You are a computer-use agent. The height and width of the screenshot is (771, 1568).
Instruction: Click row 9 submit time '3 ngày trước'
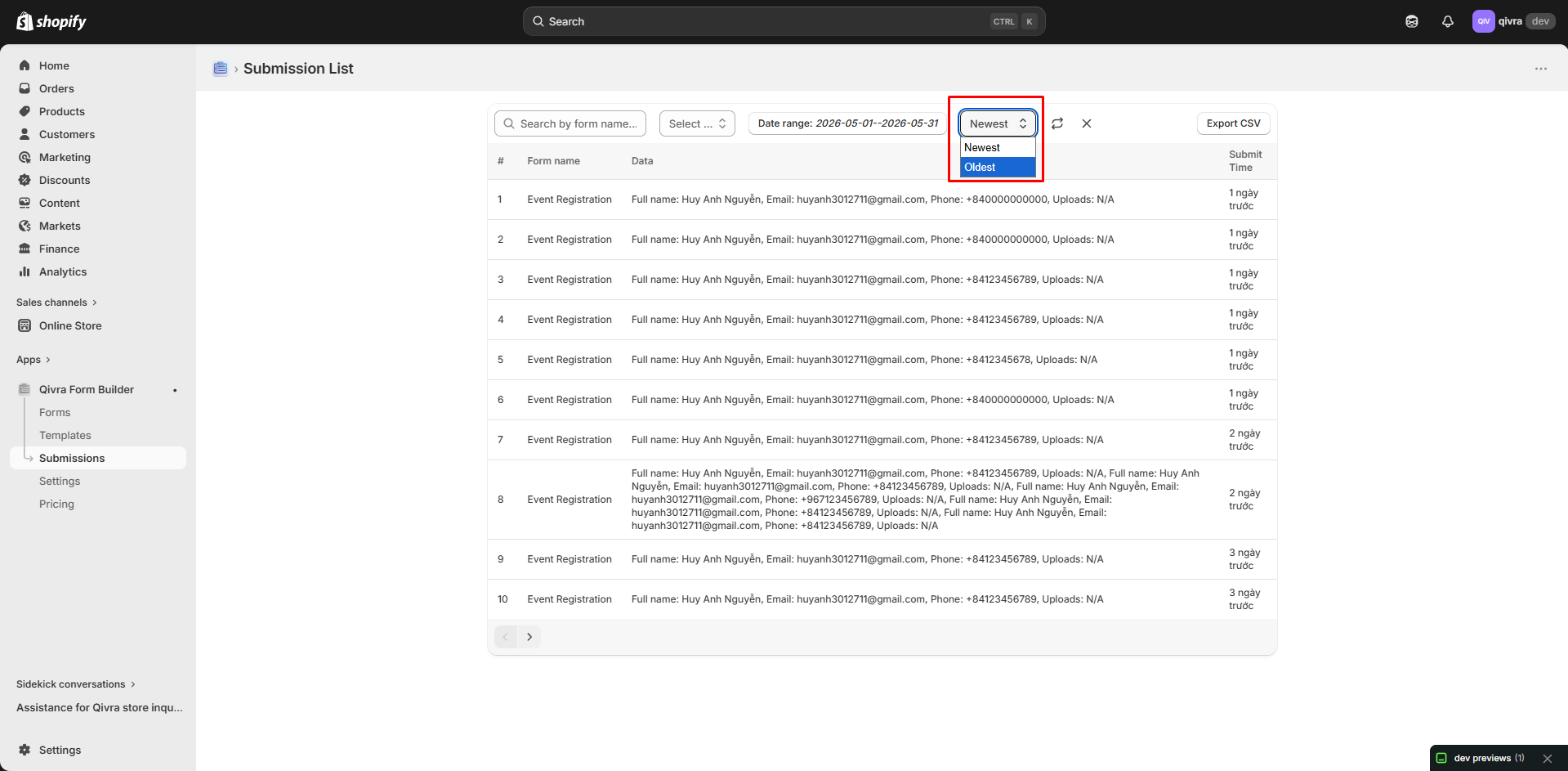pos(1244,559)
